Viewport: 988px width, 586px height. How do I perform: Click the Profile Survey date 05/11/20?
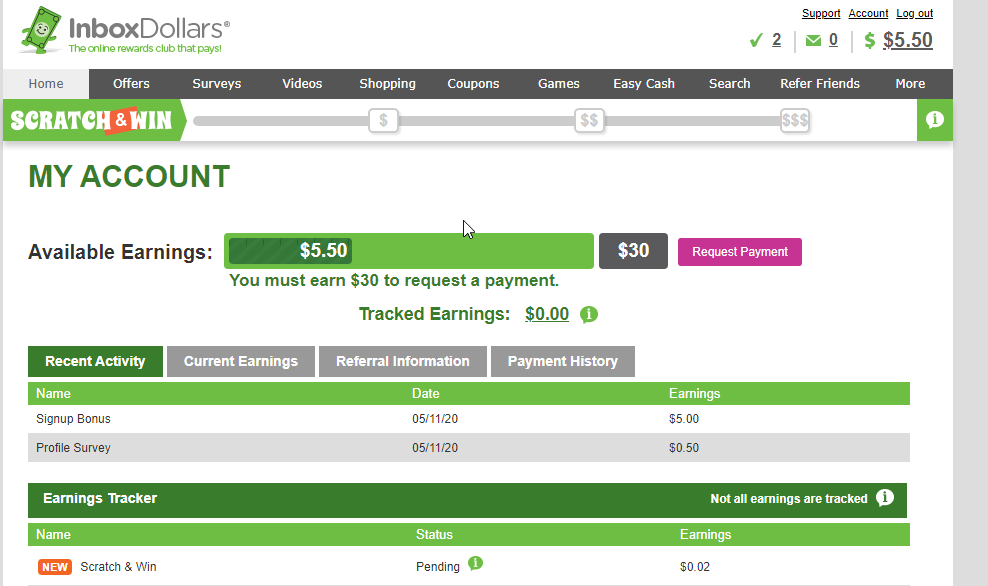coord(435,447)
